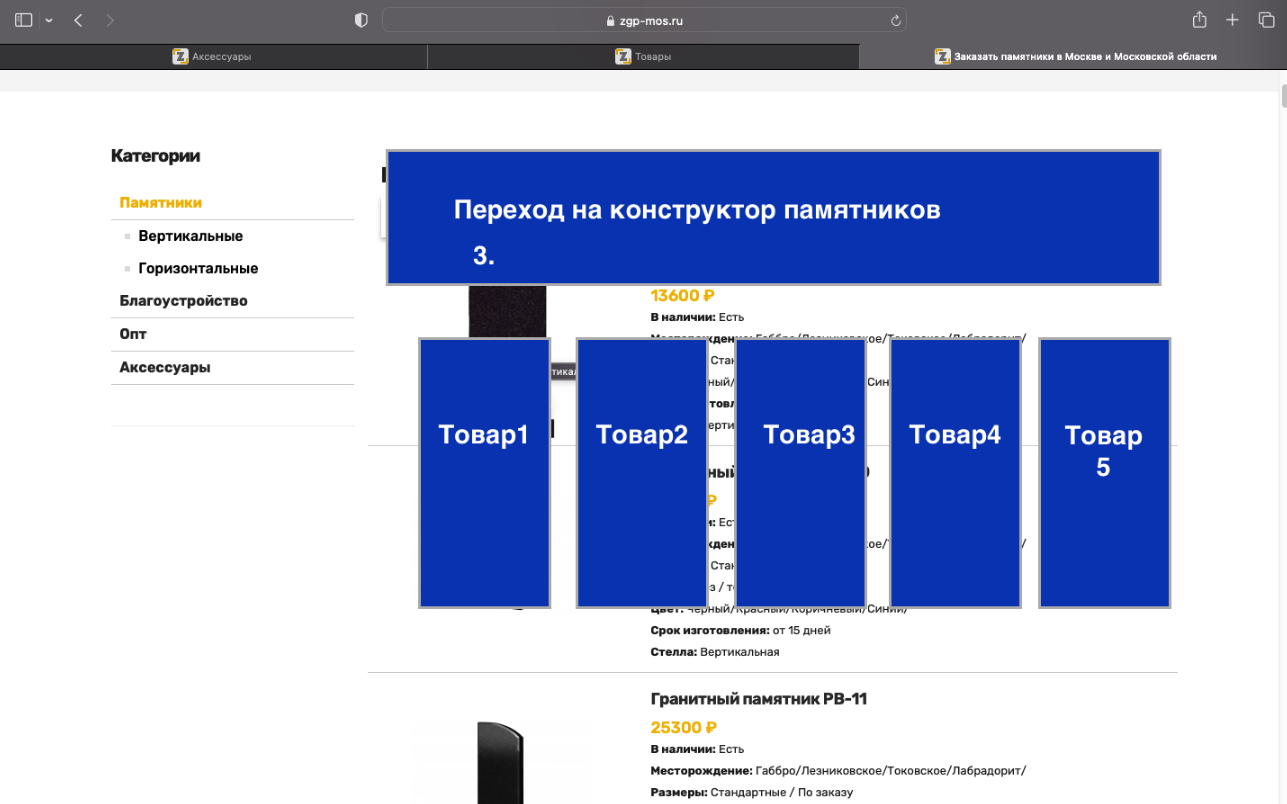
Task: Switch to the Аксессуары tab
Action: [x=213, y=57]
